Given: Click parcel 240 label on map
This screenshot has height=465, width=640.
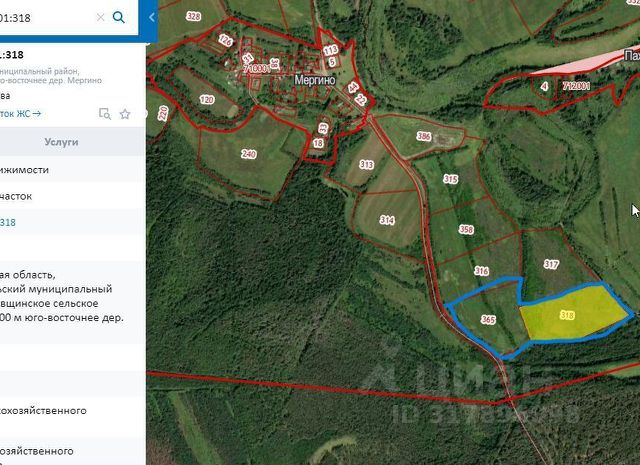Looking at the screenshot, I should click(x=249, y=154).
